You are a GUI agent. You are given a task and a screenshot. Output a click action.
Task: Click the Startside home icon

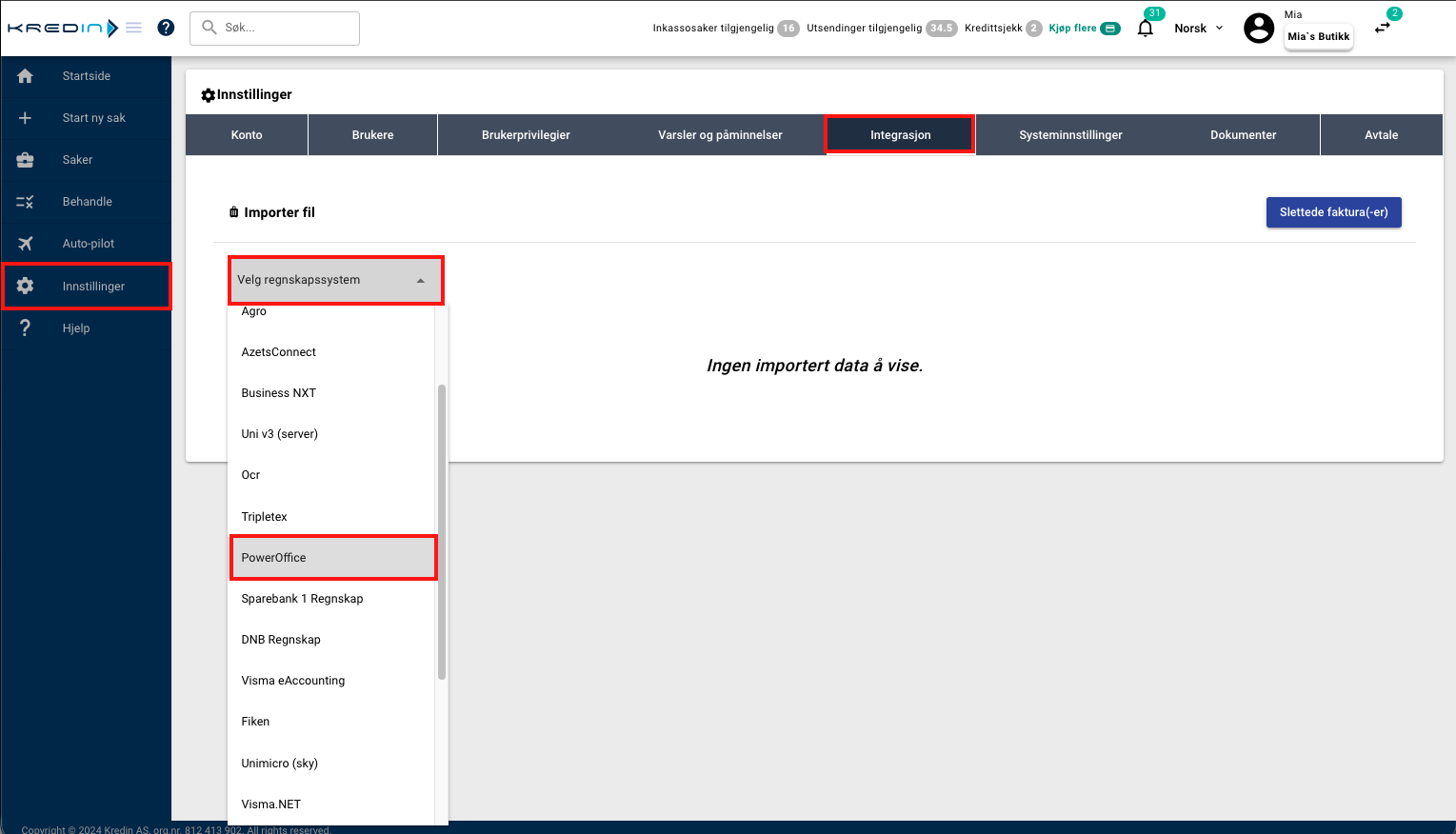[26, 76]
